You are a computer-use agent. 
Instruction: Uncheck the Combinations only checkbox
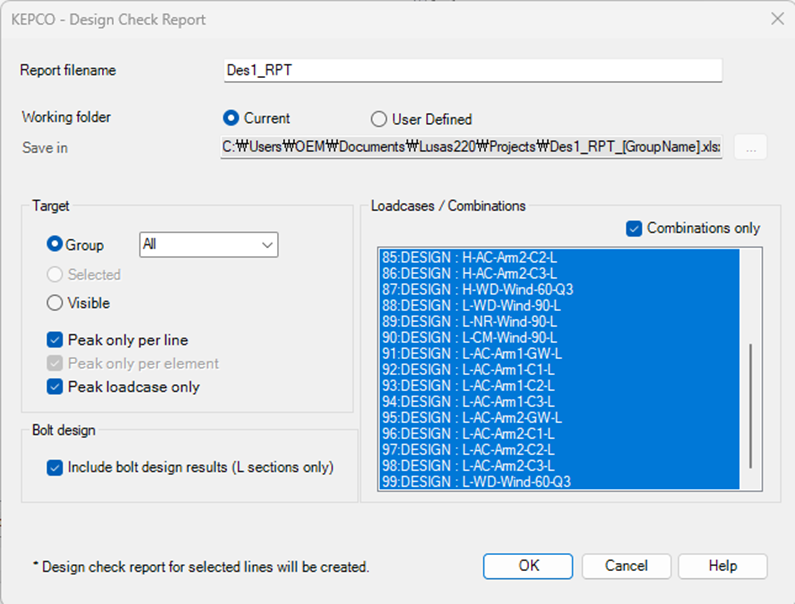pyautogui.click(x=634, y=228)
